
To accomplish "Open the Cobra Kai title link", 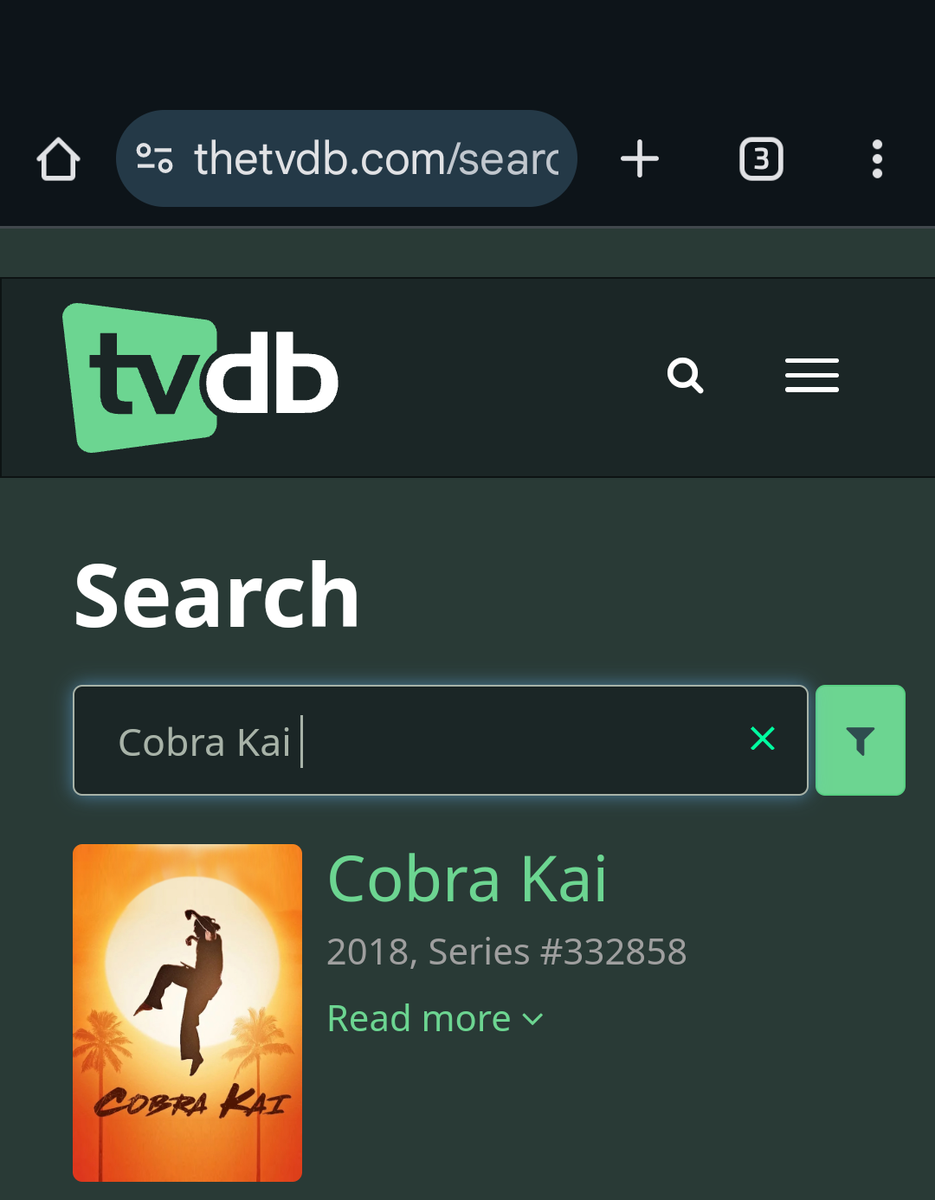I will (467, 879).
